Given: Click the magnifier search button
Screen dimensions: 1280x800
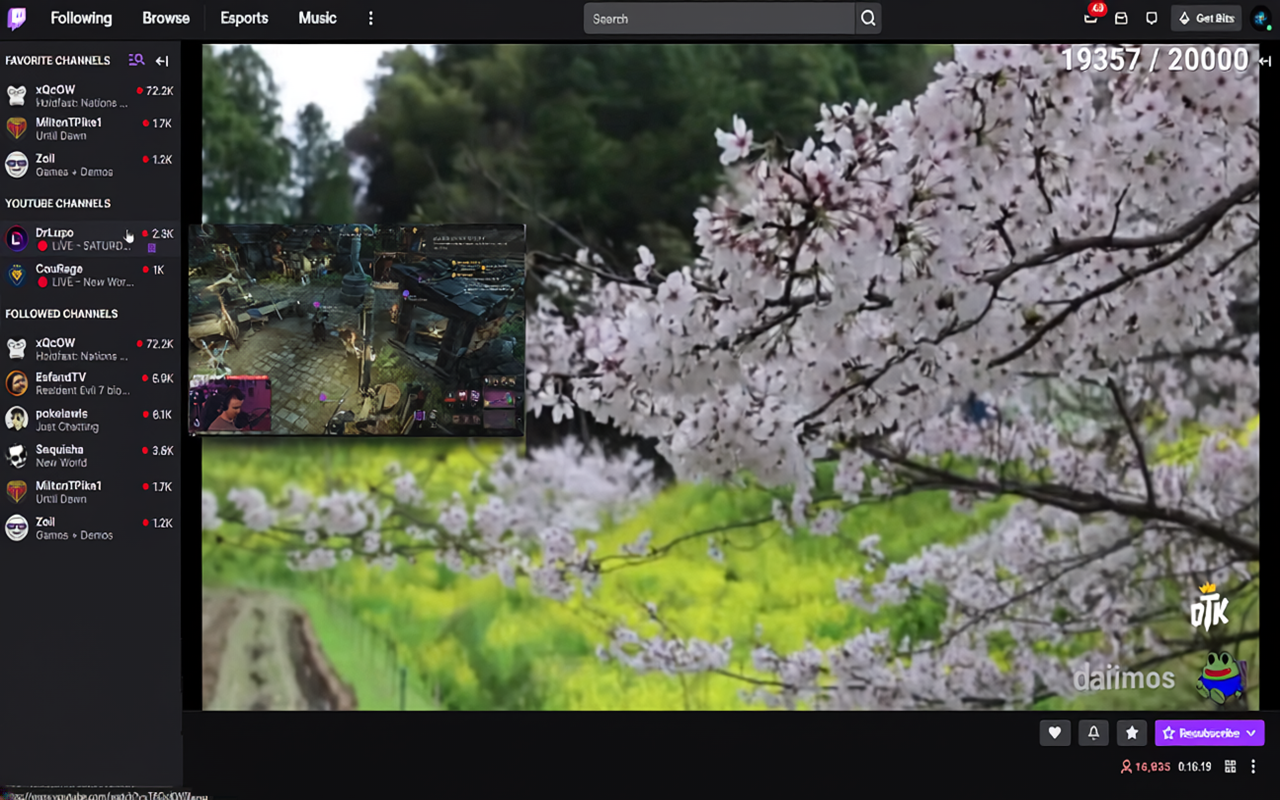Looking at the screenshot, I should click(868, 18).
